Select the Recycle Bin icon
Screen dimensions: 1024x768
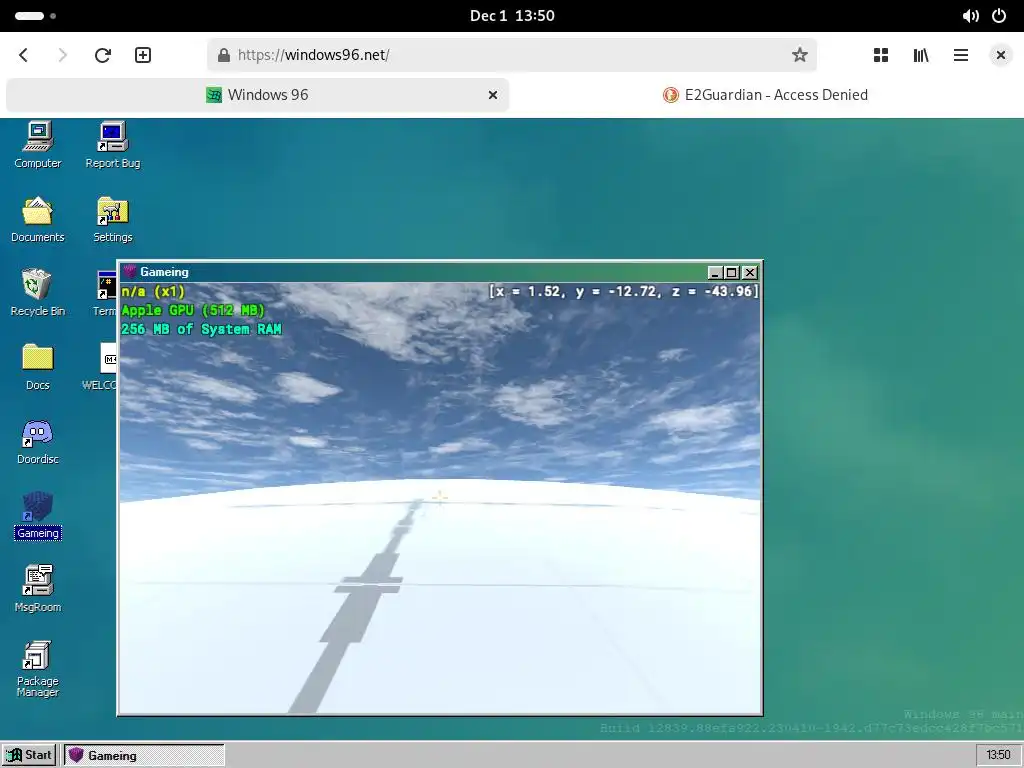[x=38, y=293]
